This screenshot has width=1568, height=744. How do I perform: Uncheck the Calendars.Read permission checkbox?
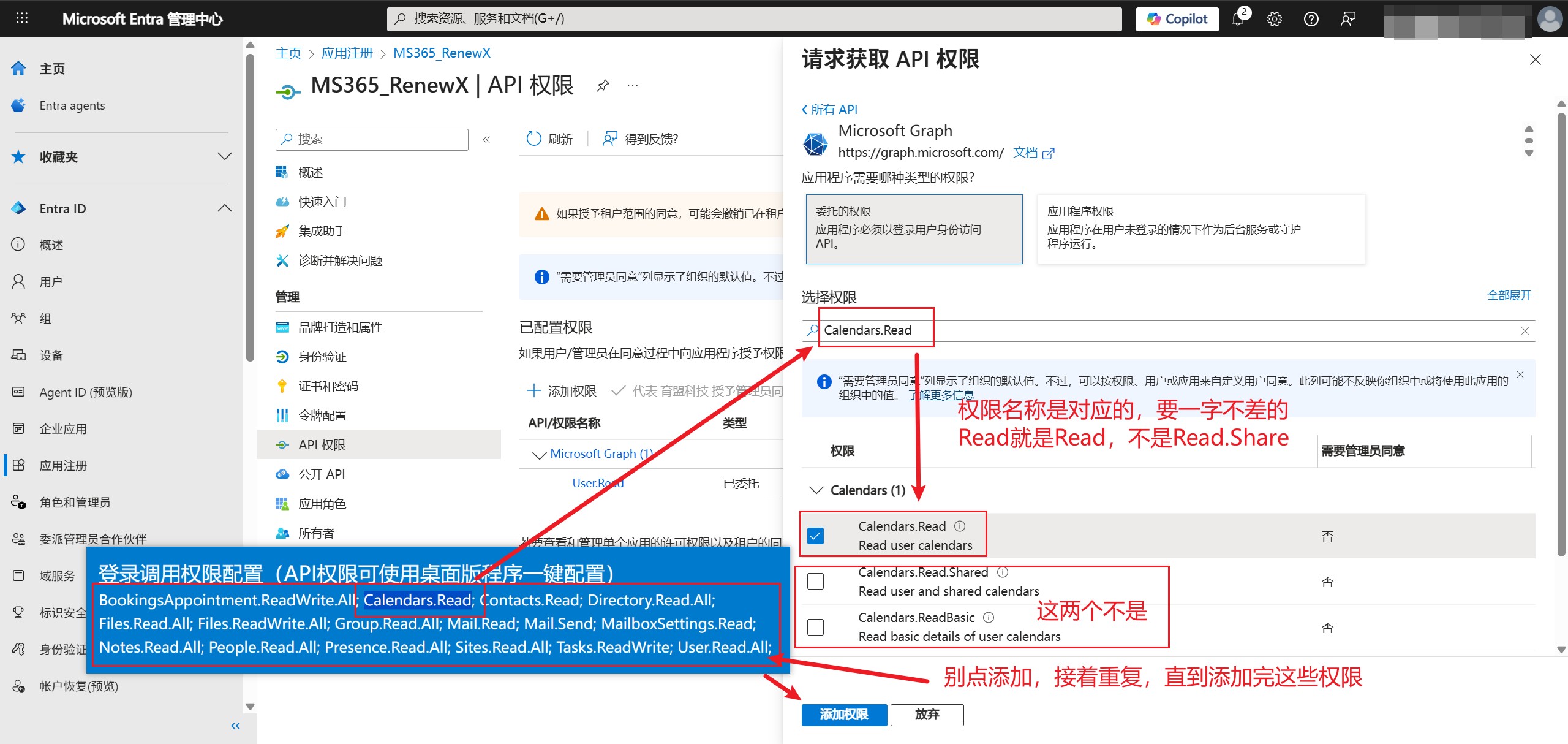(816, 536)
